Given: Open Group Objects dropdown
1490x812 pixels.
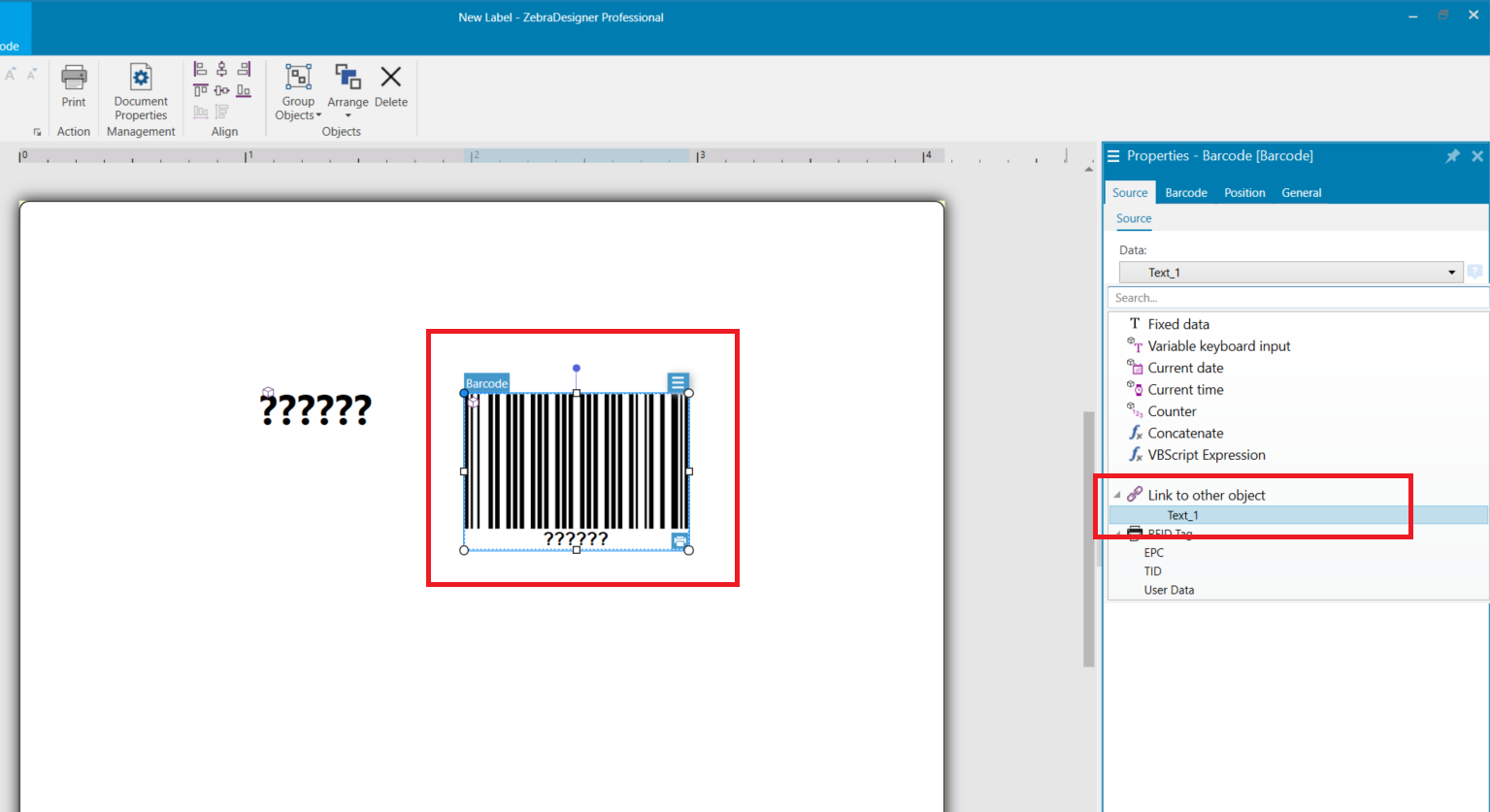Looking at the screenshot, I should [x=298, y=93].
